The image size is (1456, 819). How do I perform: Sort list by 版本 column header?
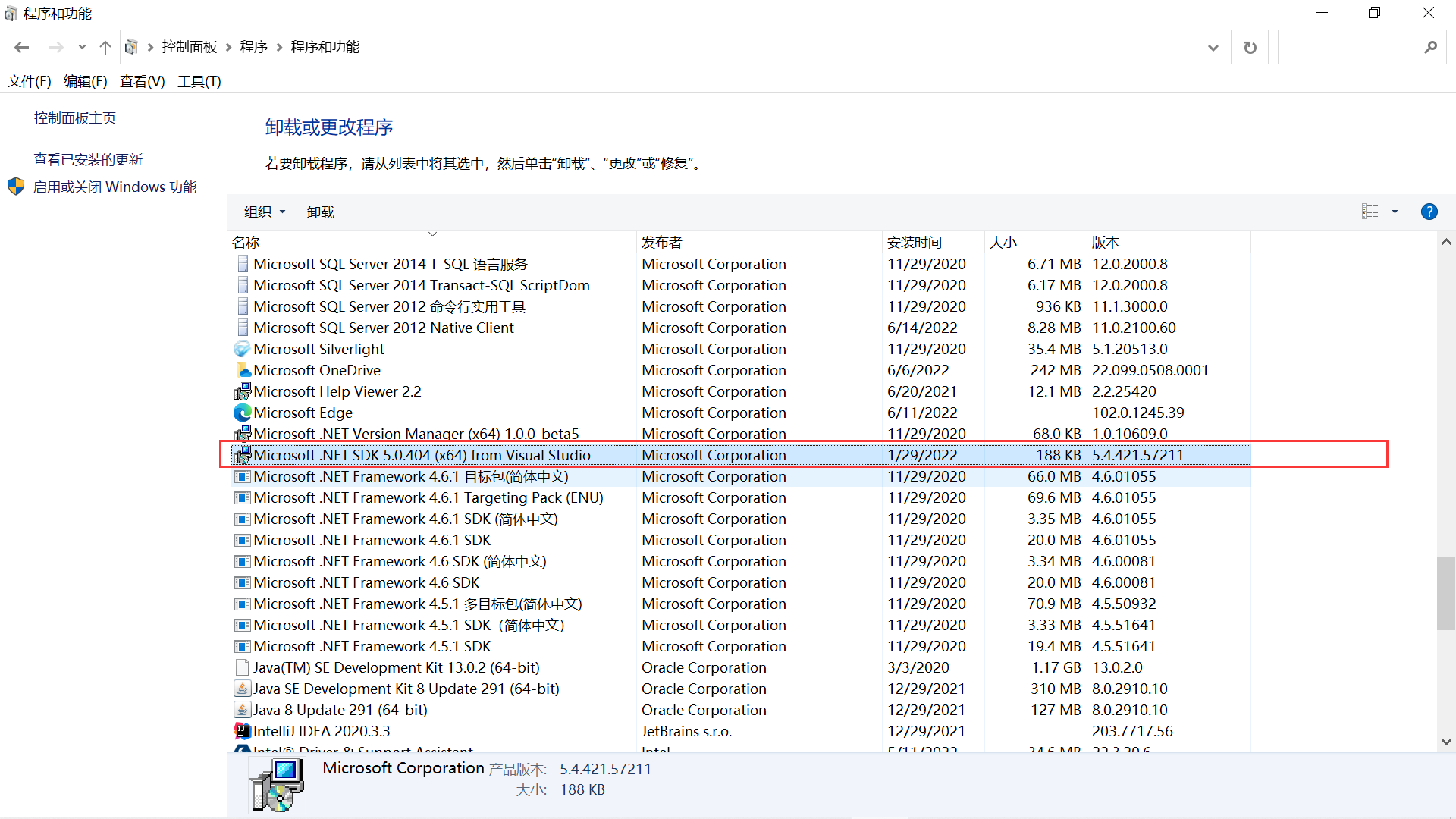(x=1169, y=242)
